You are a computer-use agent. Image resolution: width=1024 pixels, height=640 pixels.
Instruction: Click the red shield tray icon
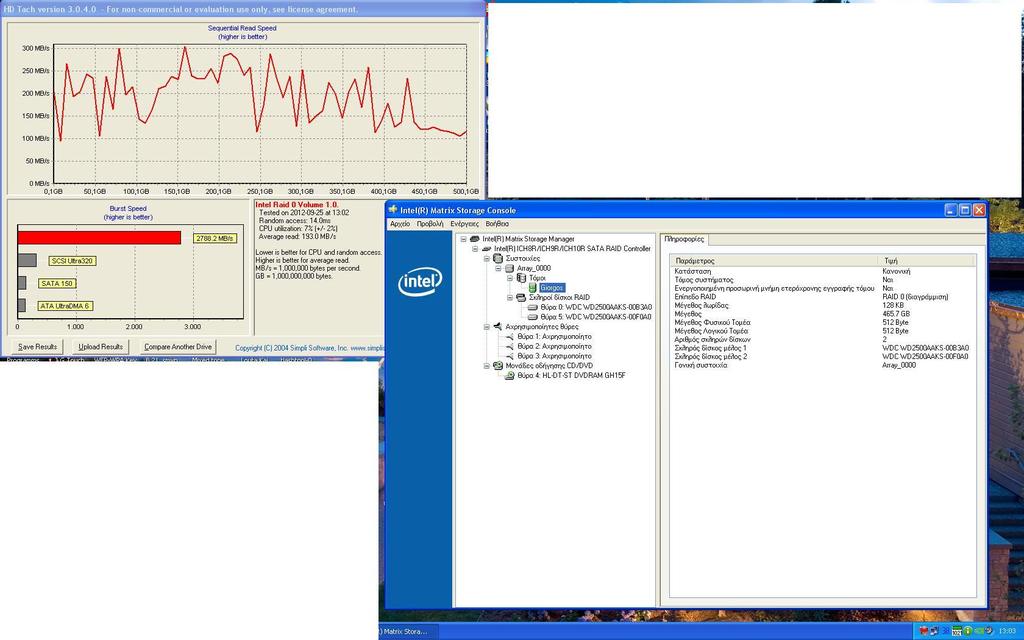(924, 631)
